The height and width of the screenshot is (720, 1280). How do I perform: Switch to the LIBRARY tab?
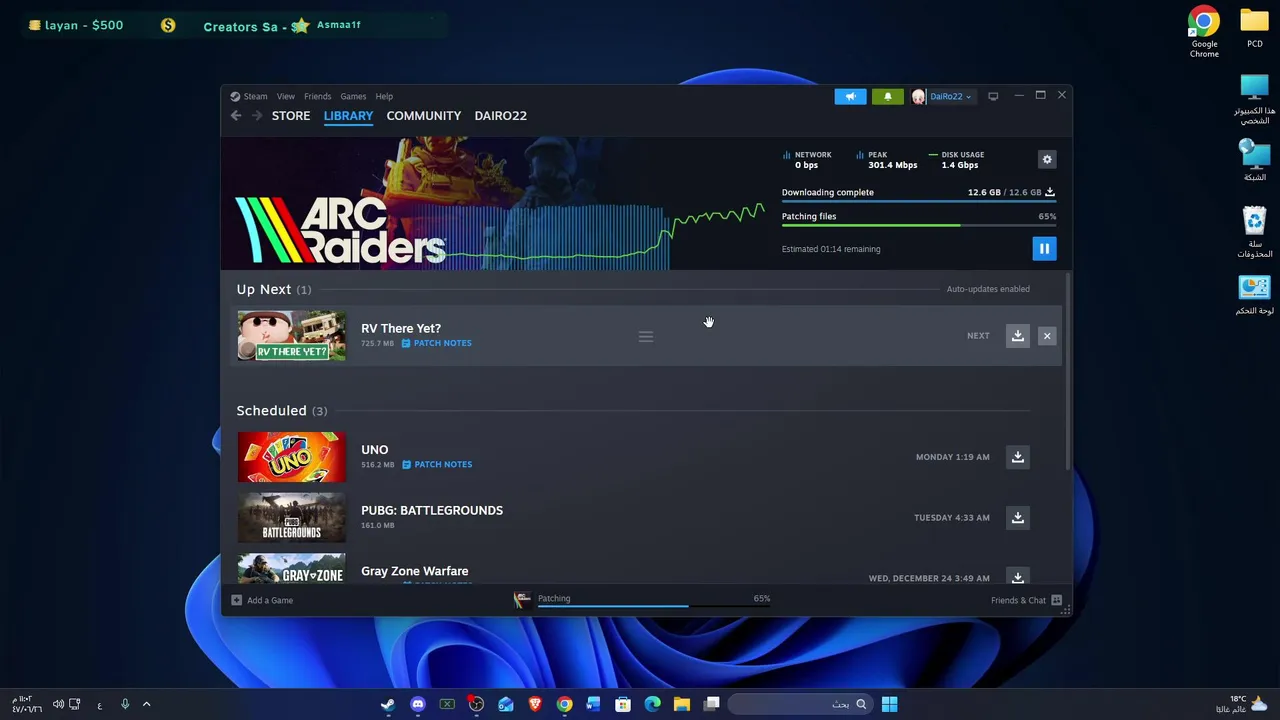click(x=348, y=116)
